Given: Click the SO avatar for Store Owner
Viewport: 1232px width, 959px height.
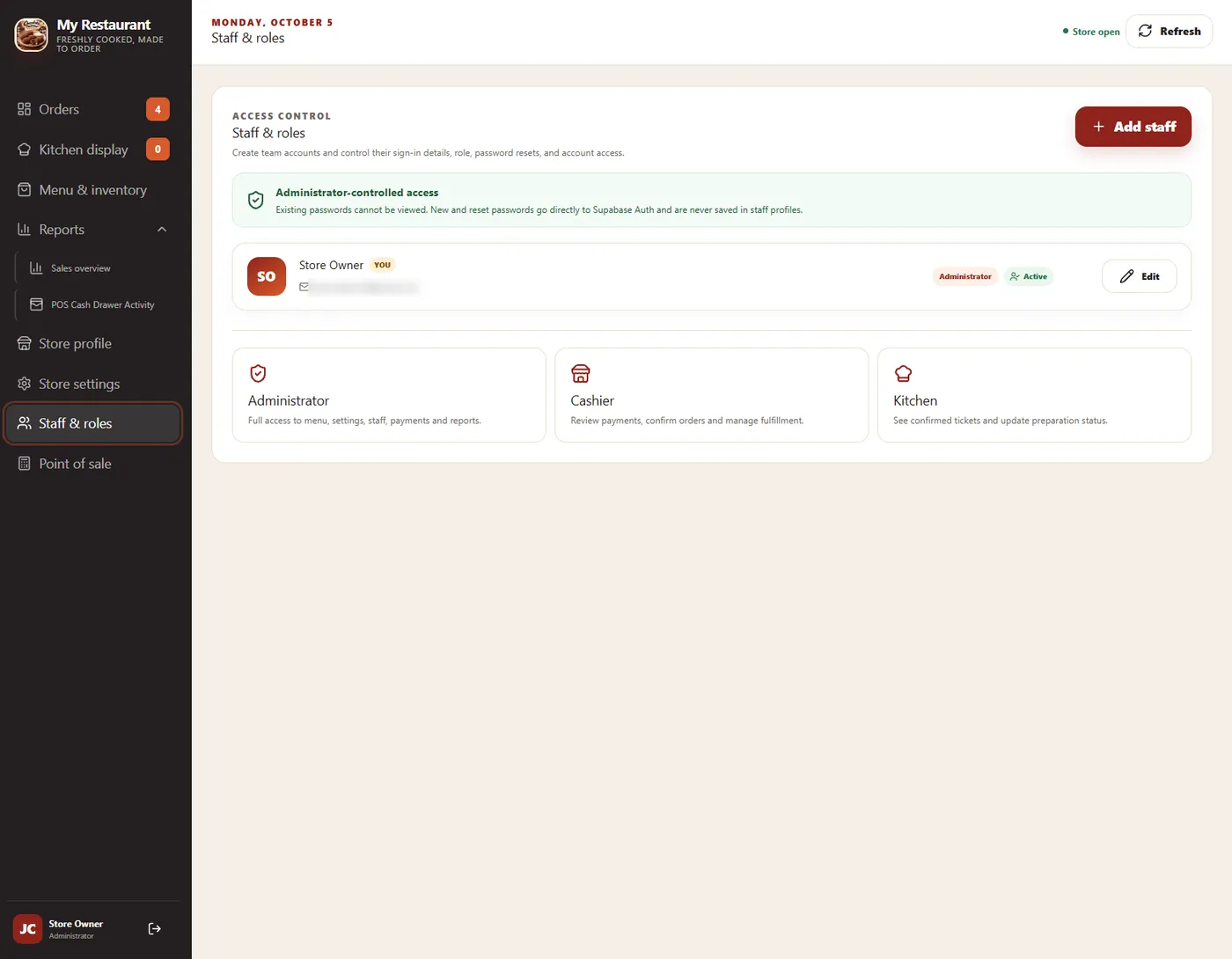Looking at the screenshot, I should [267, 276].
